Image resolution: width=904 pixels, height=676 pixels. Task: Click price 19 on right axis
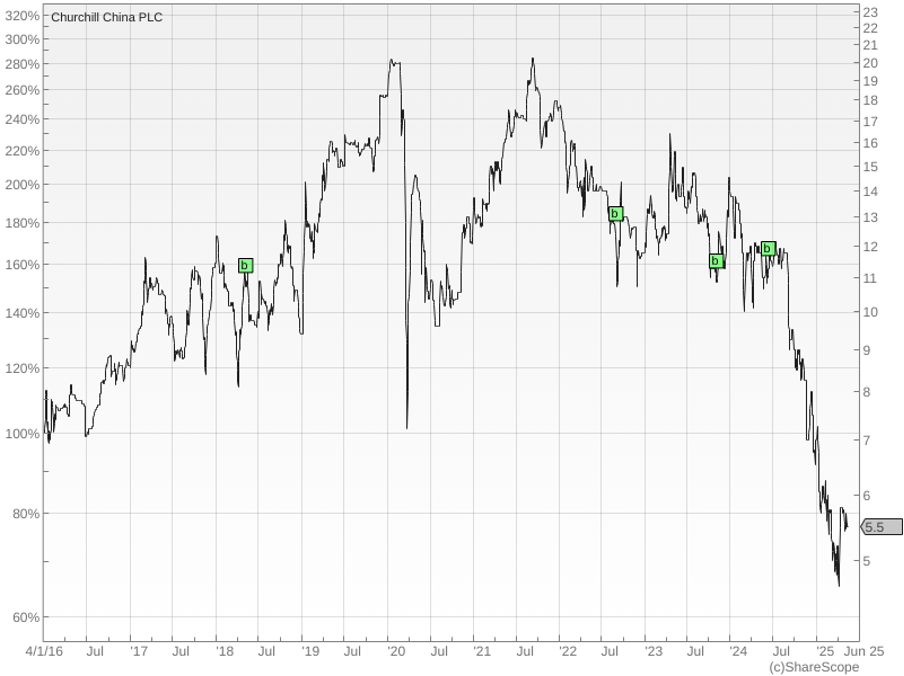pyautogui.click(x=871, y=81)
